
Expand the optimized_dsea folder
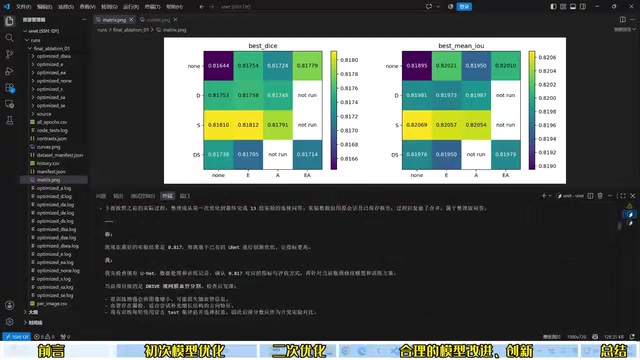[51, 56]
